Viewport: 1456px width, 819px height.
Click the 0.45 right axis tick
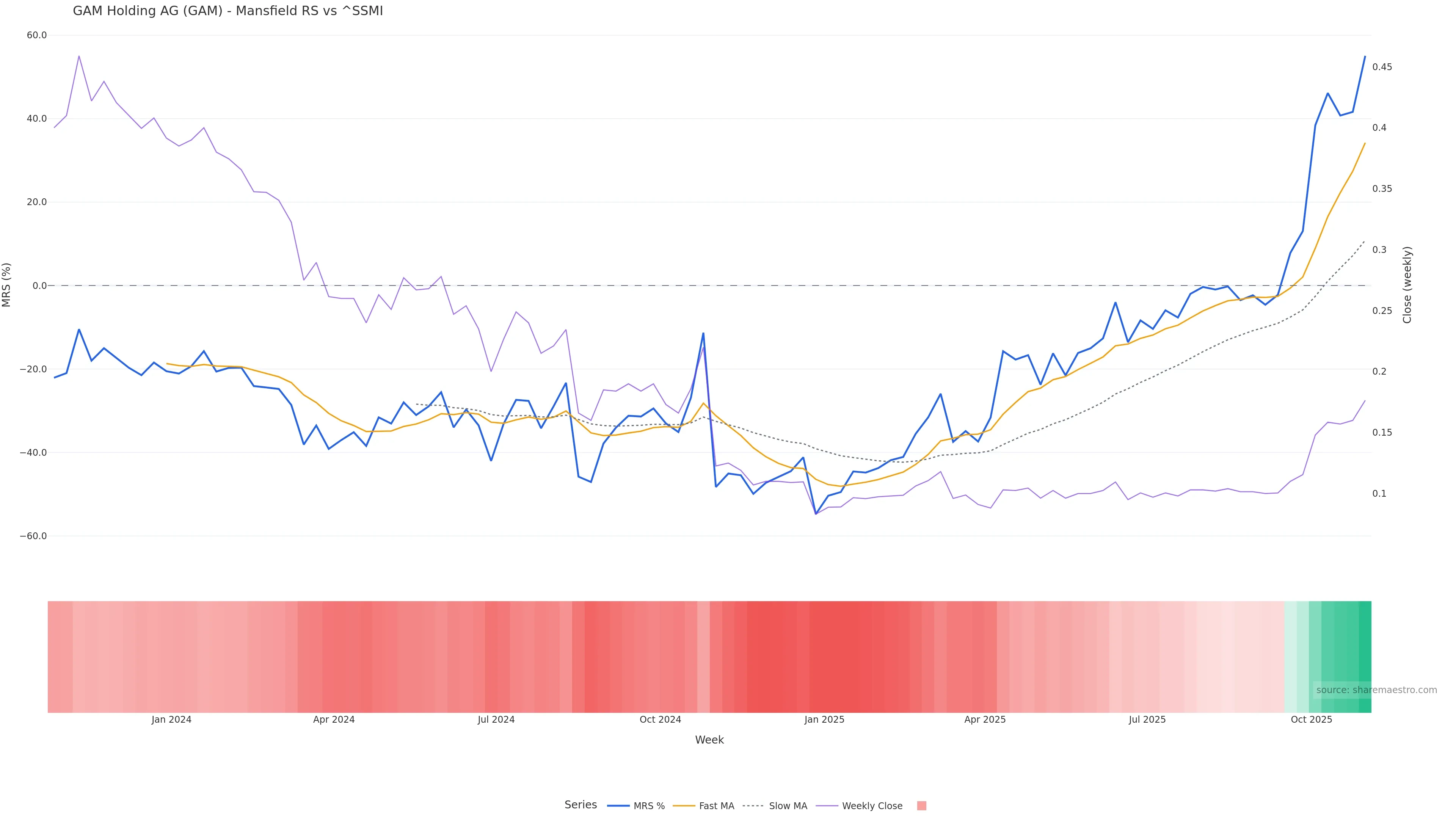(x=1382, y=67)
